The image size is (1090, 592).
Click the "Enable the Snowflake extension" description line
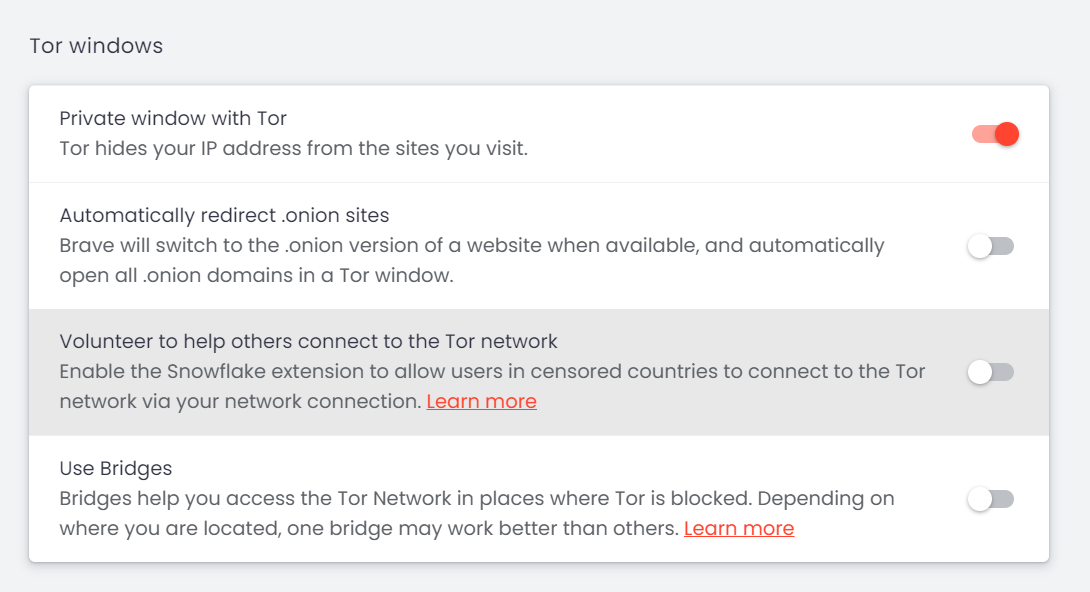tap(492, 372)
